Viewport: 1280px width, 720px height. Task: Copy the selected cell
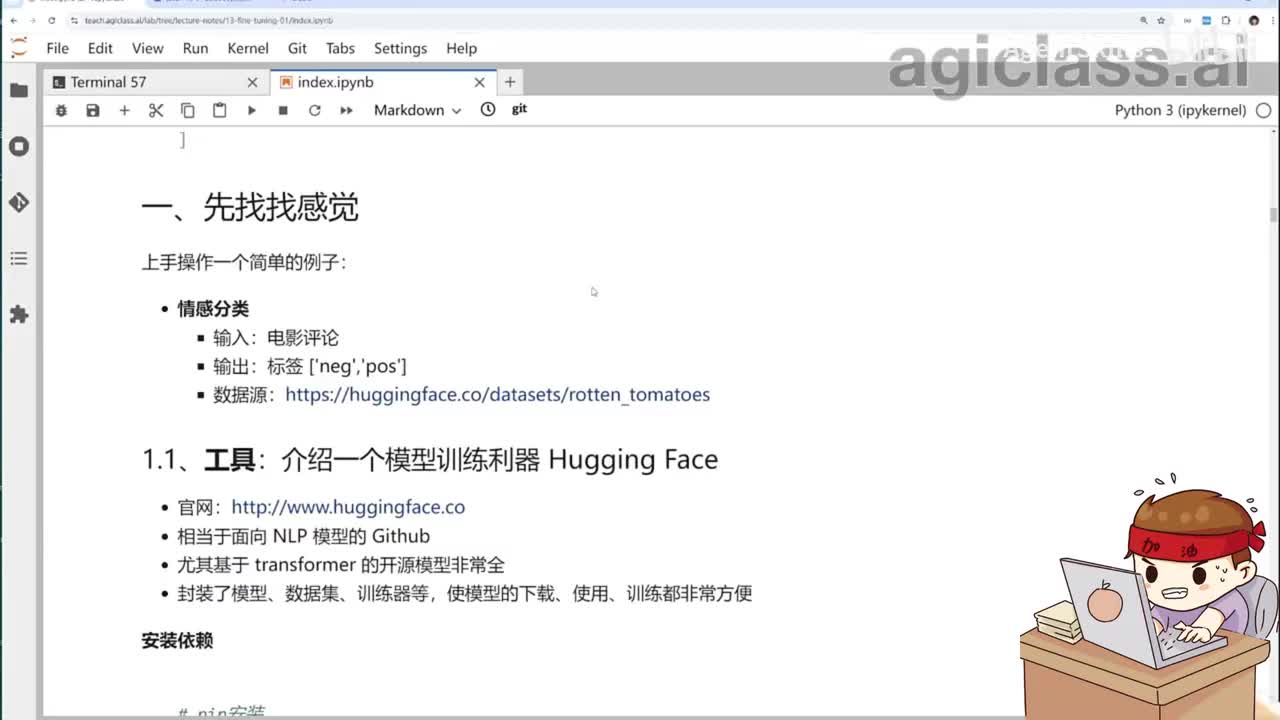pos(188,110)
